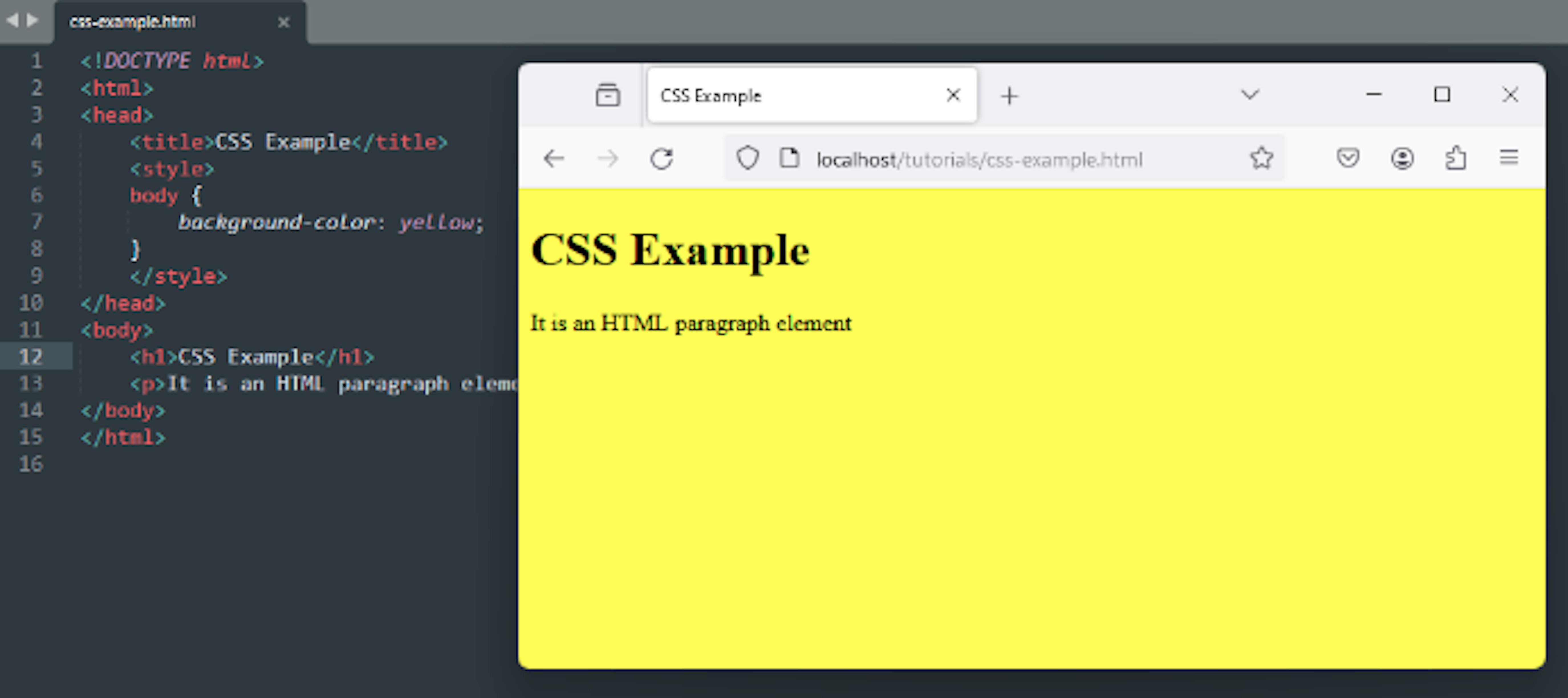Bookmark the current page with the star
The height and width of the screenshot is (698, 1568).
[1262, 158]
